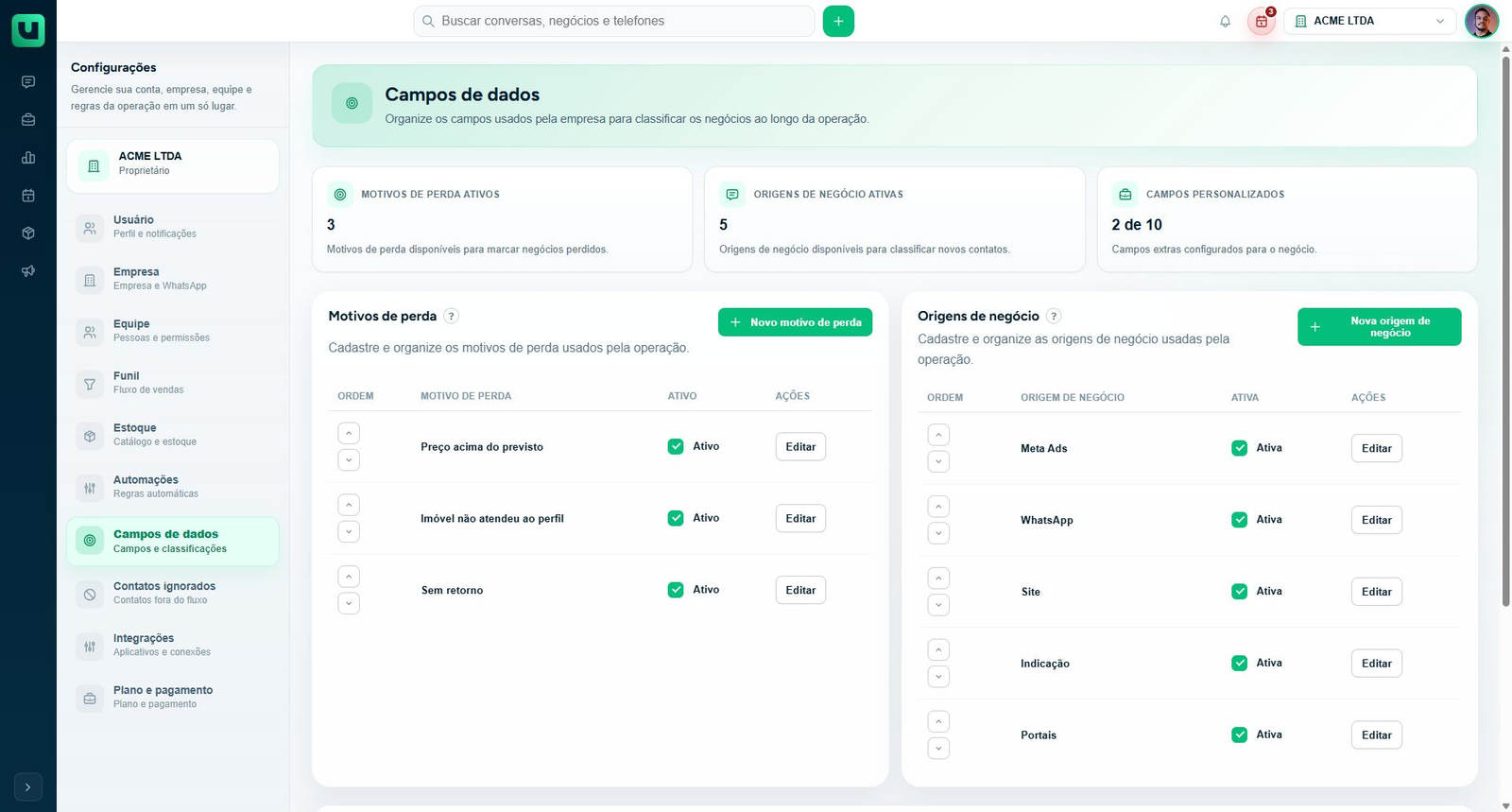Open Plano e pagamento section
Screen dimensions: 1512x812
coord(173,697)
